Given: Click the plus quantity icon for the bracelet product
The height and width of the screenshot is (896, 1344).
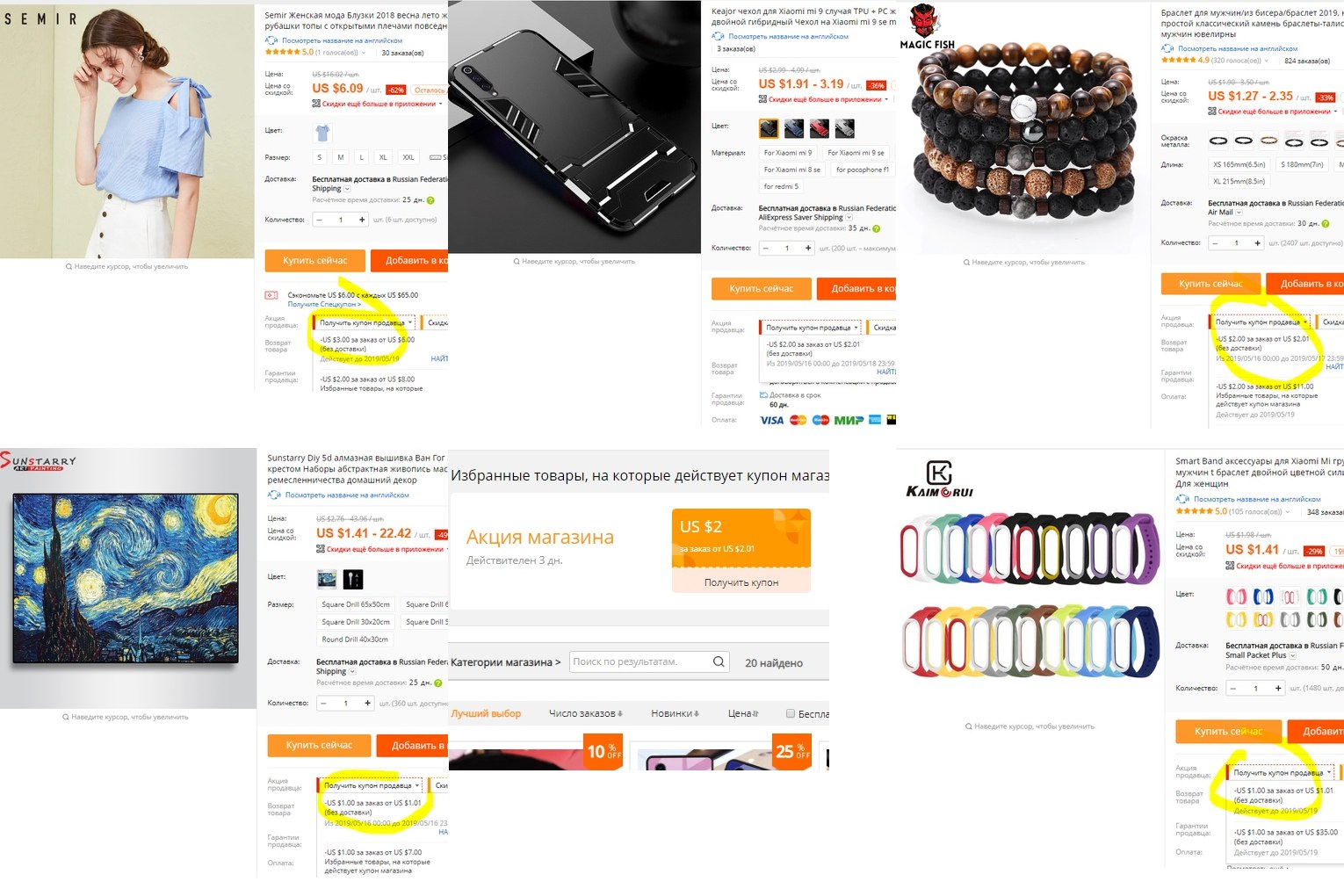Looking at the screenshot, I should point(1257,242).
